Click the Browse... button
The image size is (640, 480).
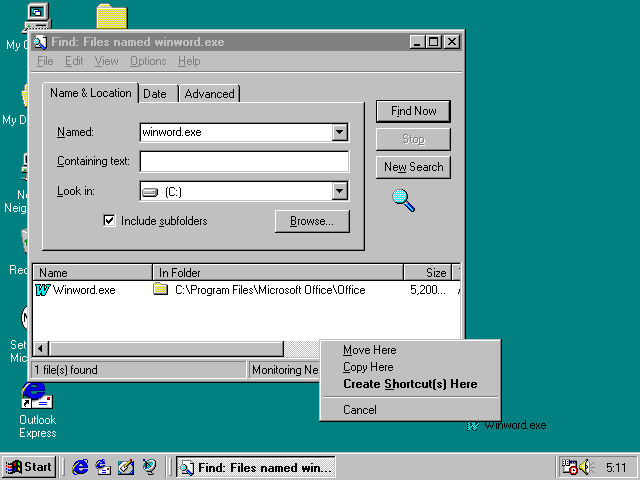click(x=311, y=221)
